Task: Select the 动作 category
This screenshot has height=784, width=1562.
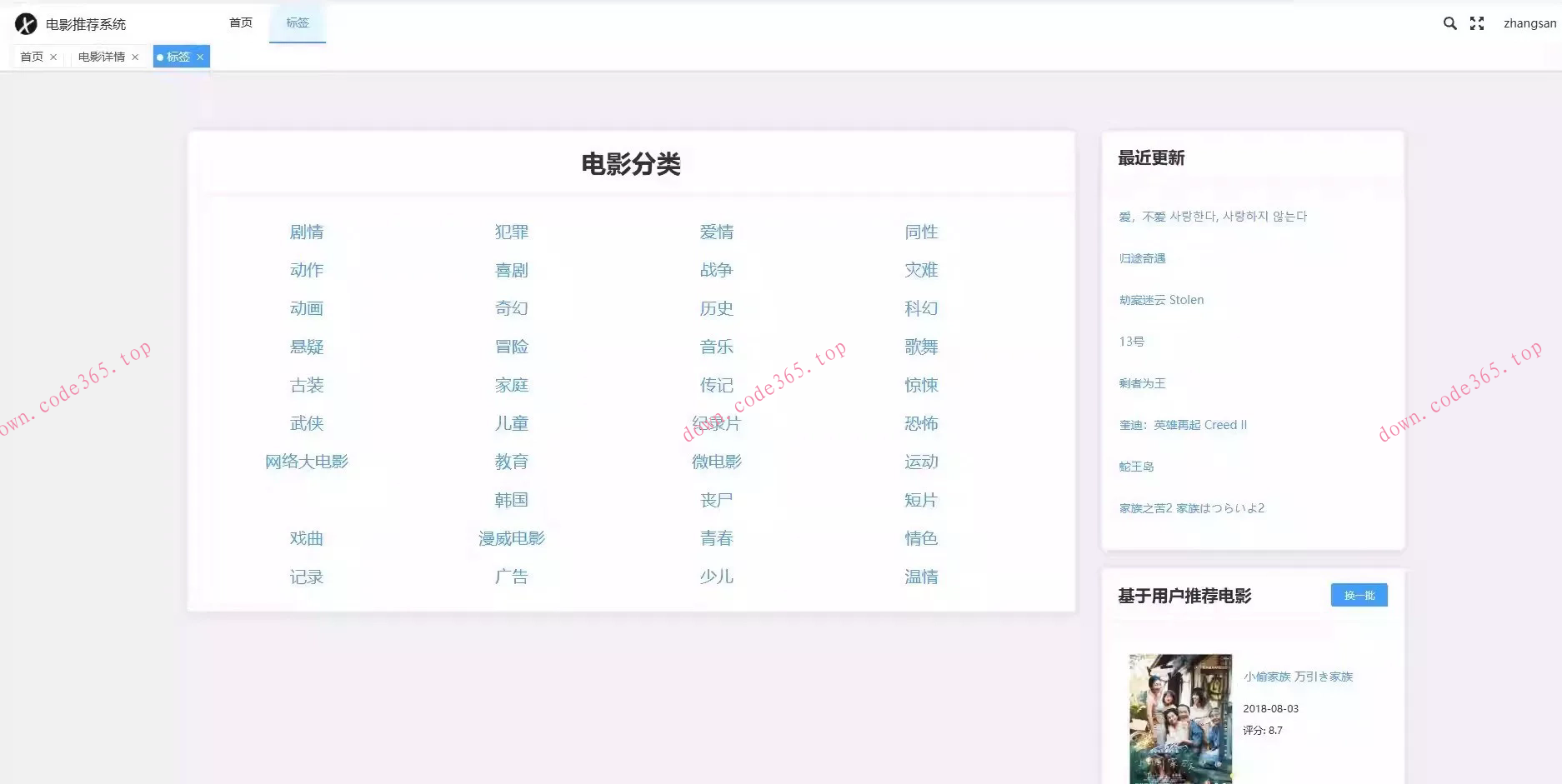Action: click(x=307, y=270)
